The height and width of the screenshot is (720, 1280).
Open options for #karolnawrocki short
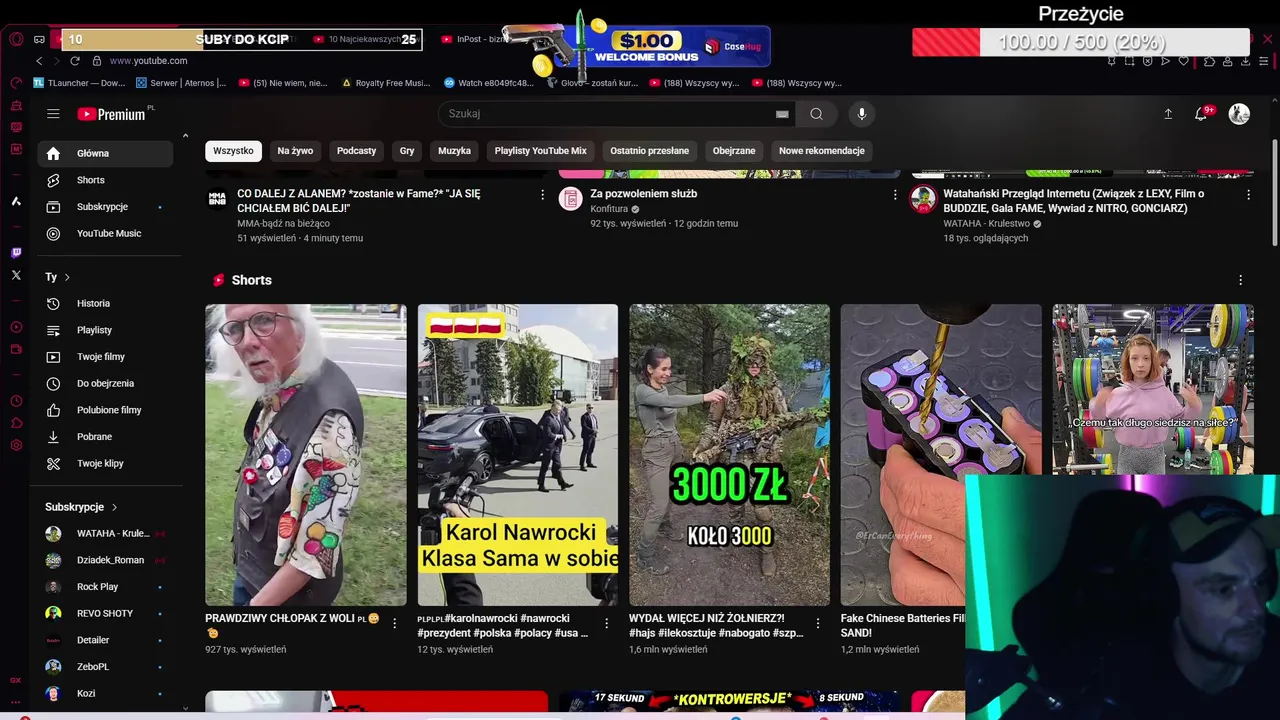click(x=607, y=623)
